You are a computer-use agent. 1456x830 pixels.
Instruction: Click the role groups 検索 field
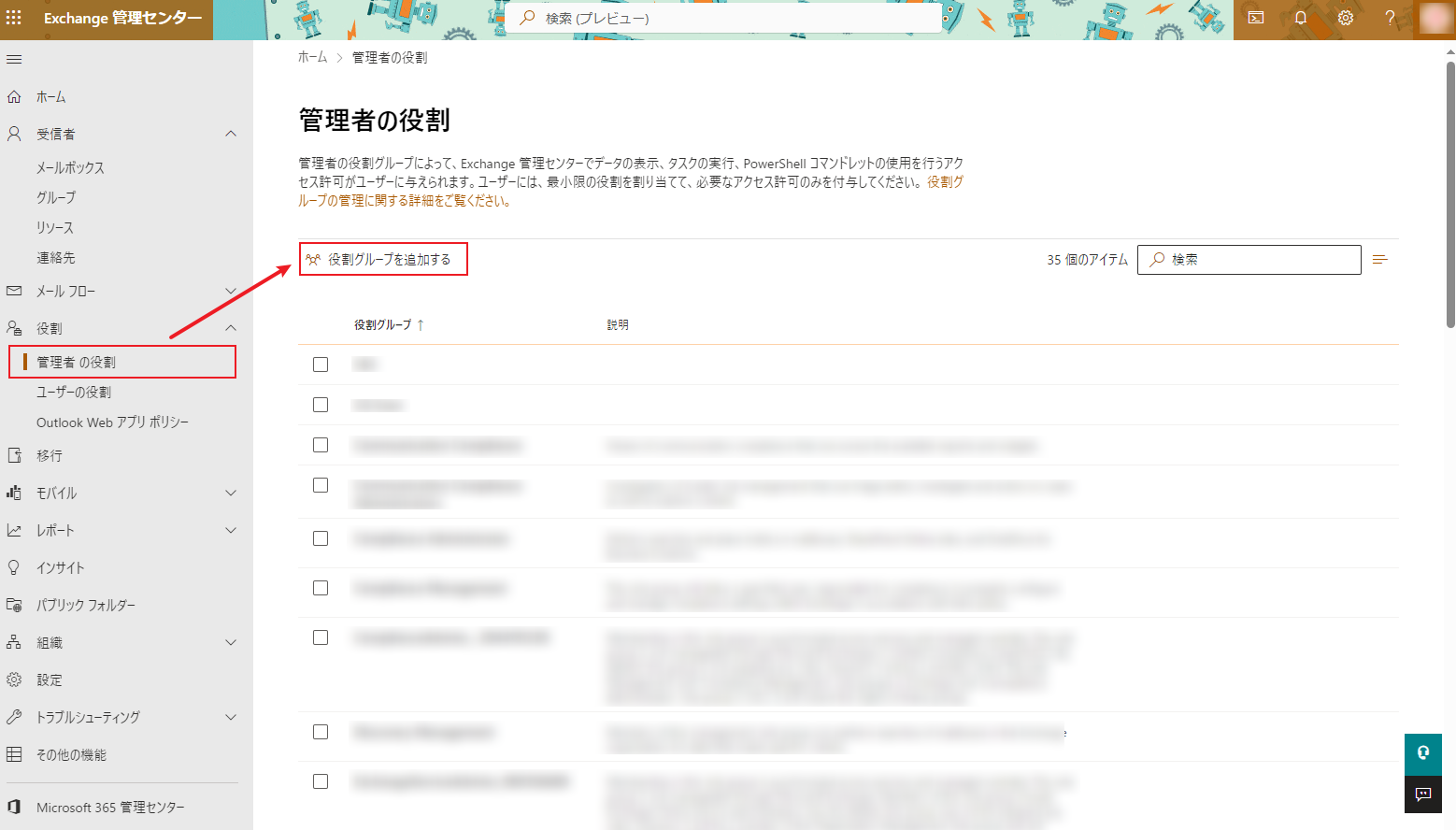[x=1249, y=260]
